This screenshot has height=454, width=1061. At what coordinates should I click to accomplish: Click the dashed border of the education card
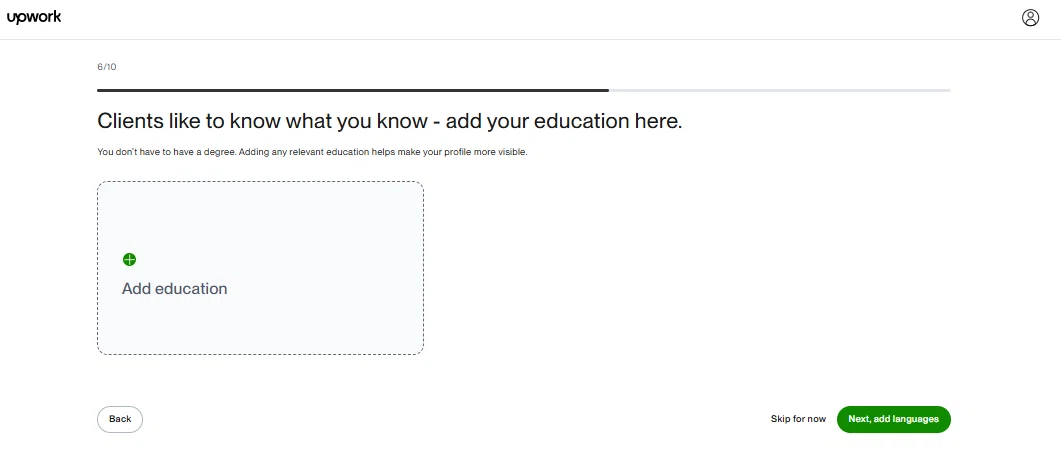[x=261, y=181]
